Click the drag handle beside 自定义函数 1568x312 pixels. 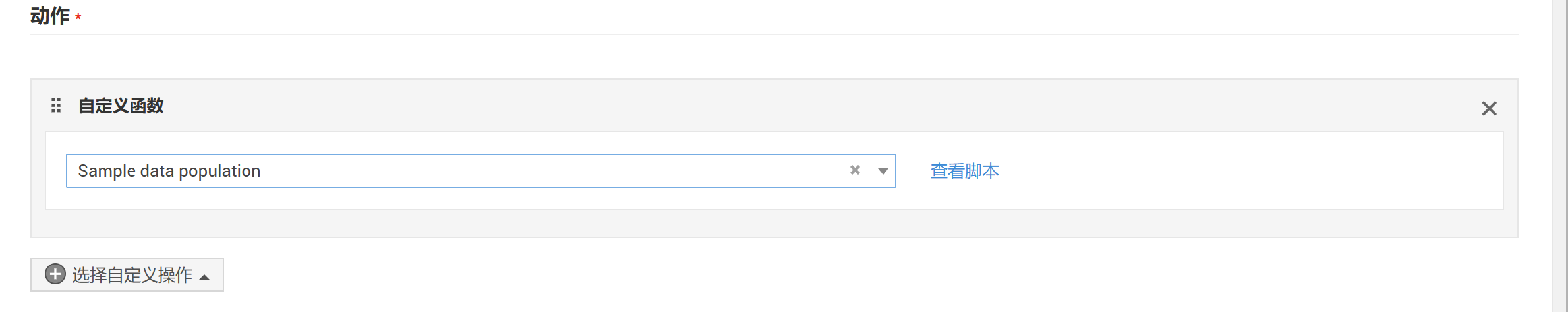(x=56, y=106)
